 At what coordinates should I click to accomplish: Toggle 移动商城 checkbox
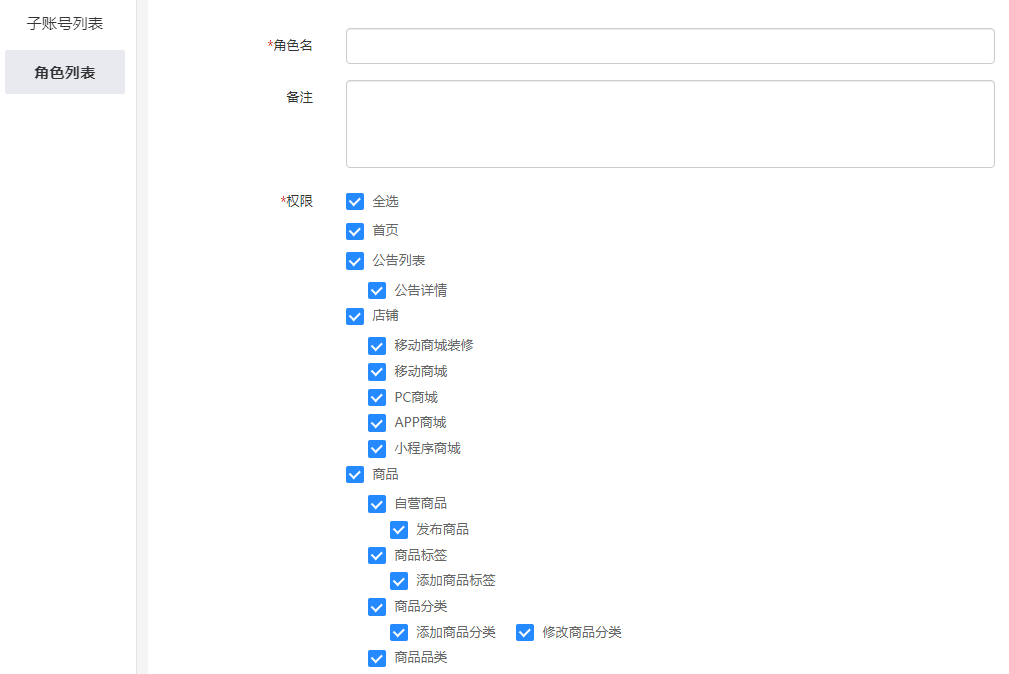377,372
